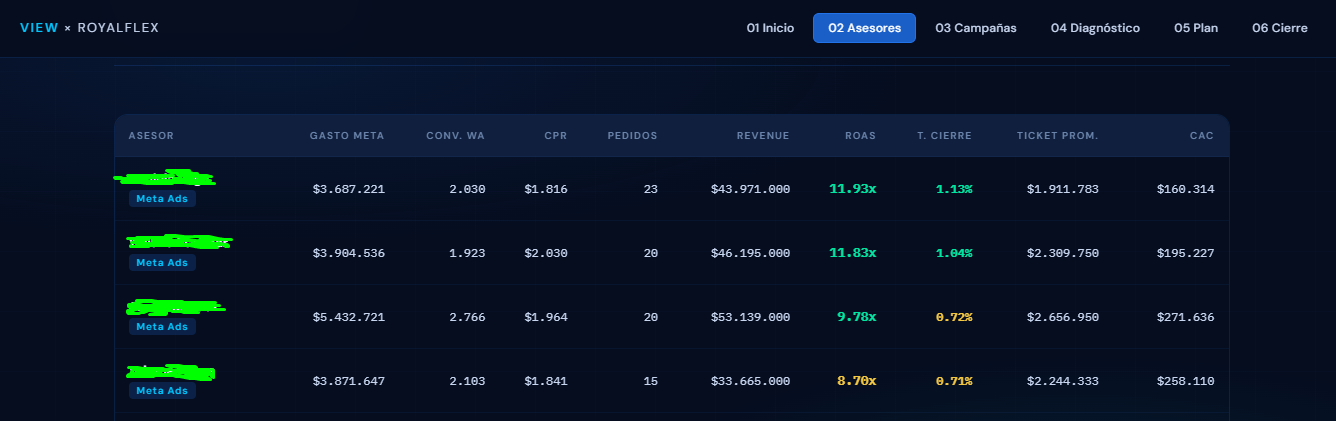Click the 0.72% closing rate value
The width and height of the screenshot is (1336, 421).
[x=954, y=317]
